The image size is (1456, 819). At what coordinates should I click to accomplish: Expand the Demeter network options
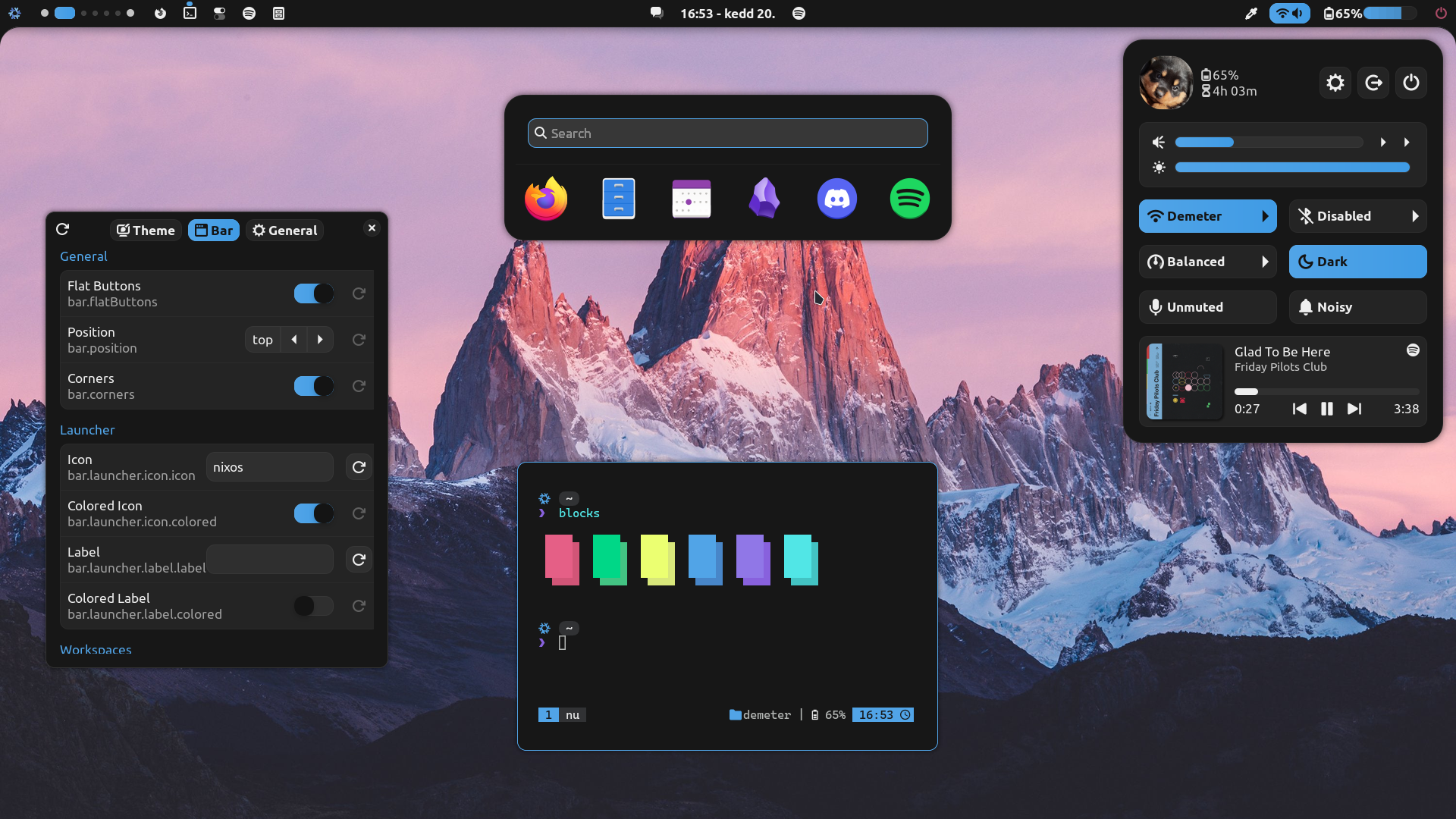(x=1266, y=216)
